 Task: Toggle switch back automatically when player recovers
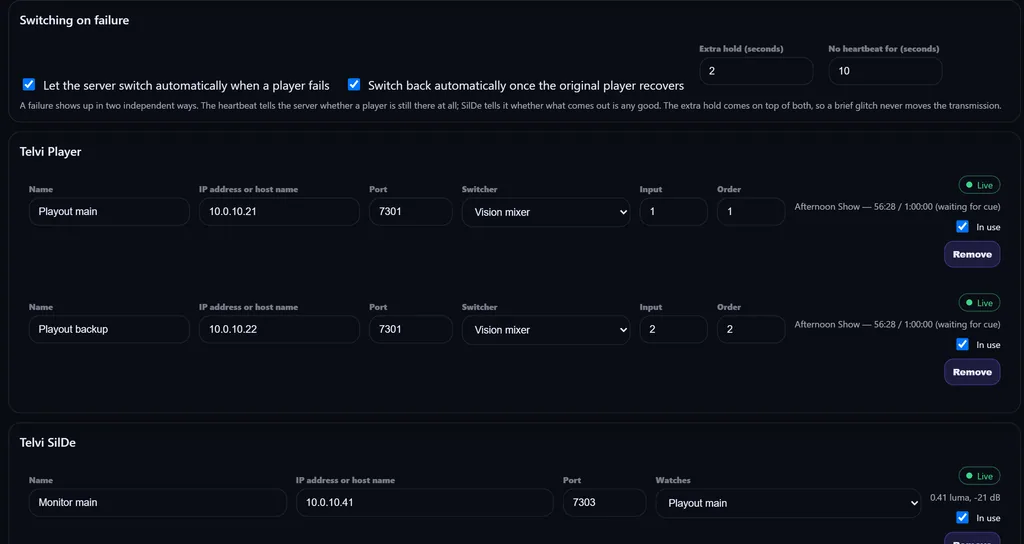pos(354,84)
